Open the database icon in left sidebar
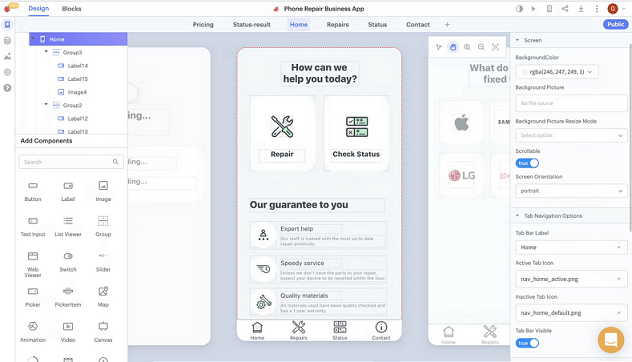632x362 pixels. (x=7, y=41)
